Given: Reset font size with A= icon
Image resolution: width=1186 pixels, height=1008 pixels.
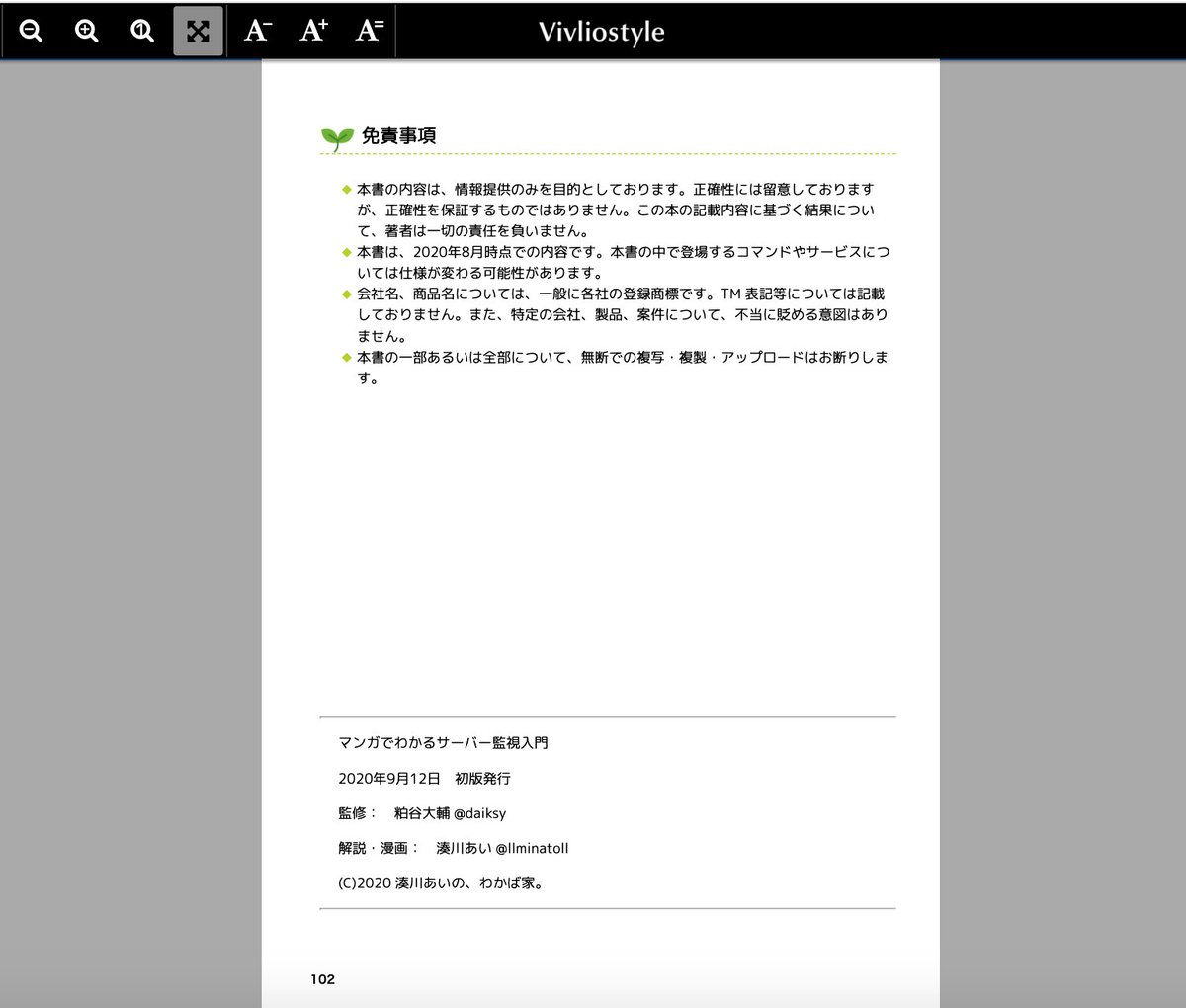Looking at the screenshot, I should 369,31.
